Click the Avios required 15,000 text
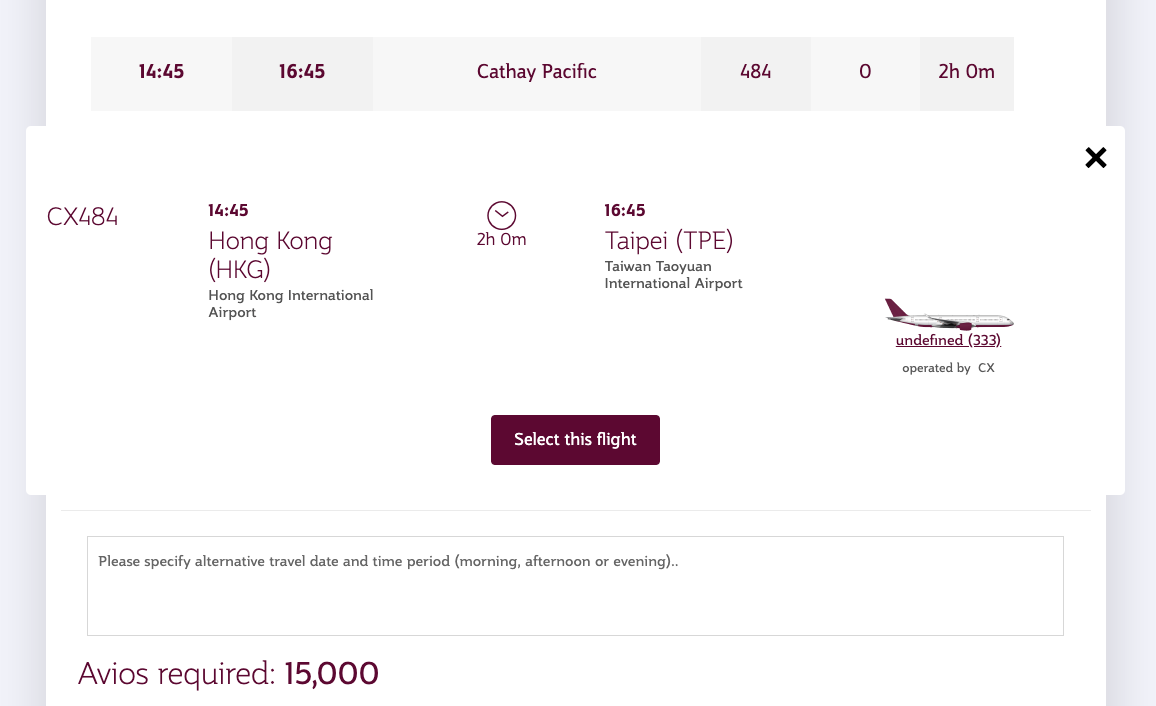Screen dimensions: 1156x706 coord(227,673)
